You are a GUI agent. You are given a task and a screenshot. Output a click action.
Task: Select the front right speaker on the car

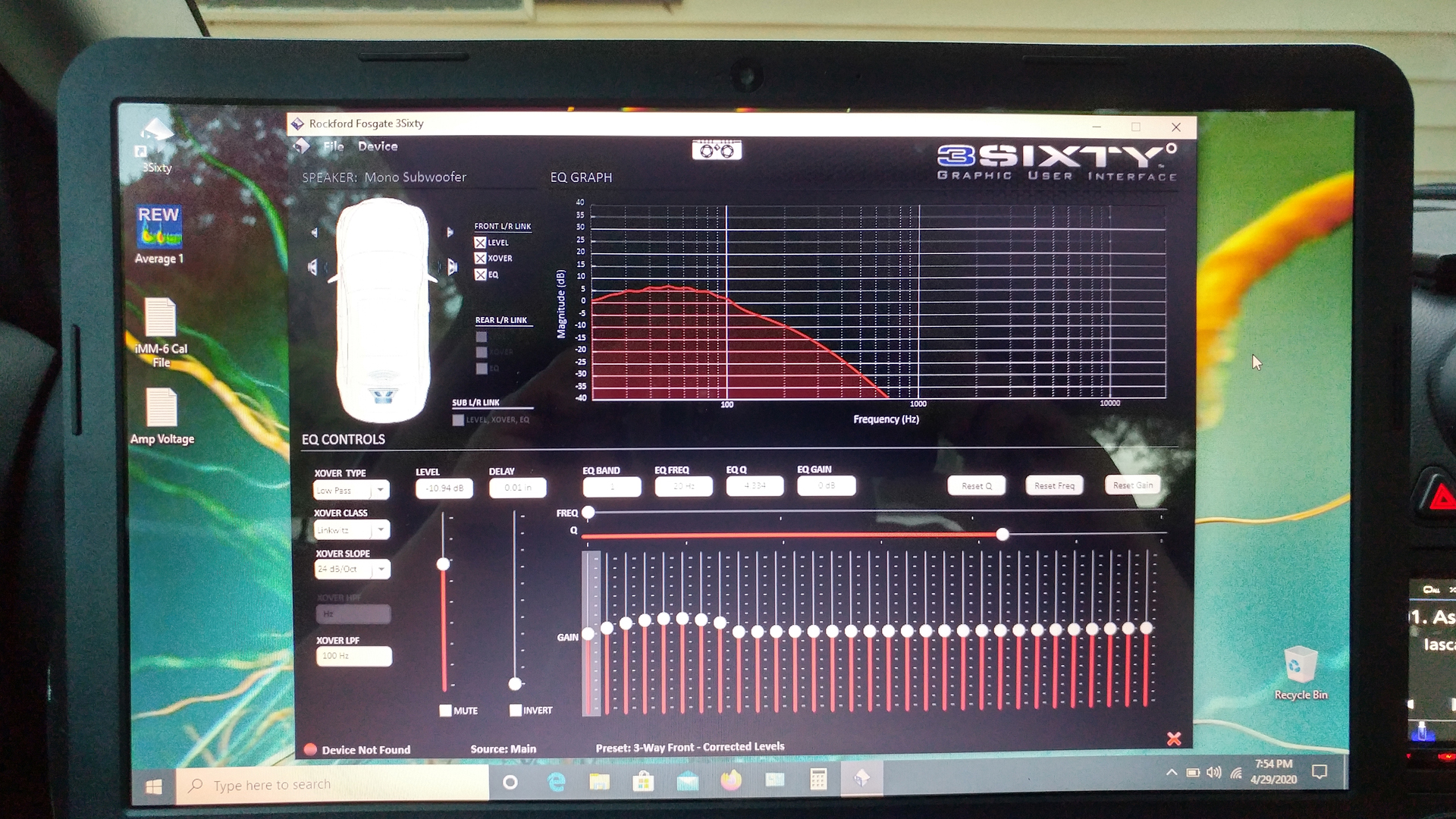[453, 267]
